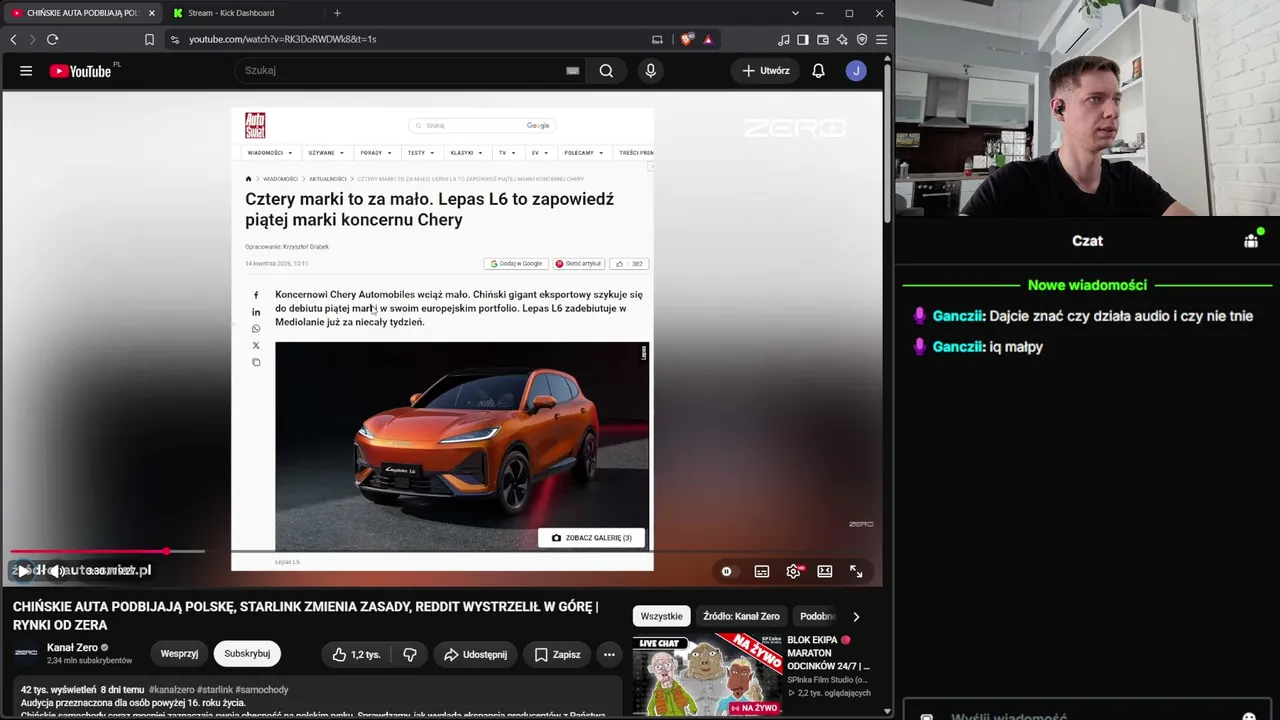Open Leo AI sparkle icon

[842, 39]
